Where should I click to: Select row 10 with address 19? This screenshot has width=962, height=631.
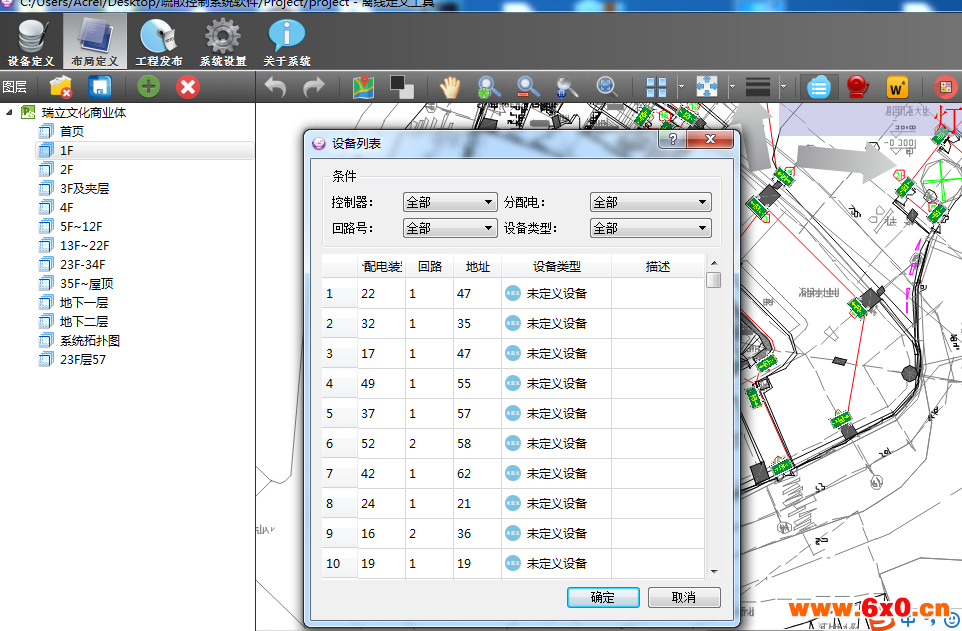point(513,563)
